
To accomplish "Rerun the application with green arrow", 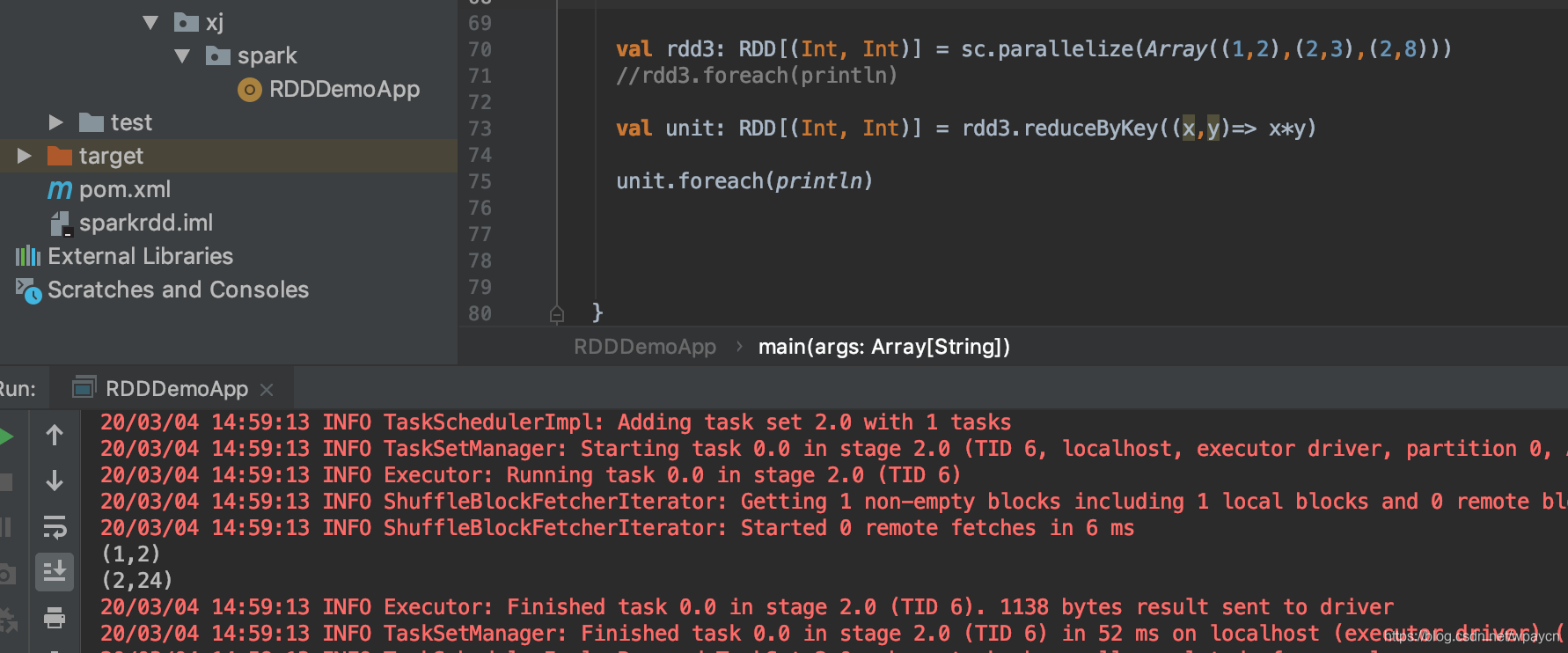I will coord(5,437).
